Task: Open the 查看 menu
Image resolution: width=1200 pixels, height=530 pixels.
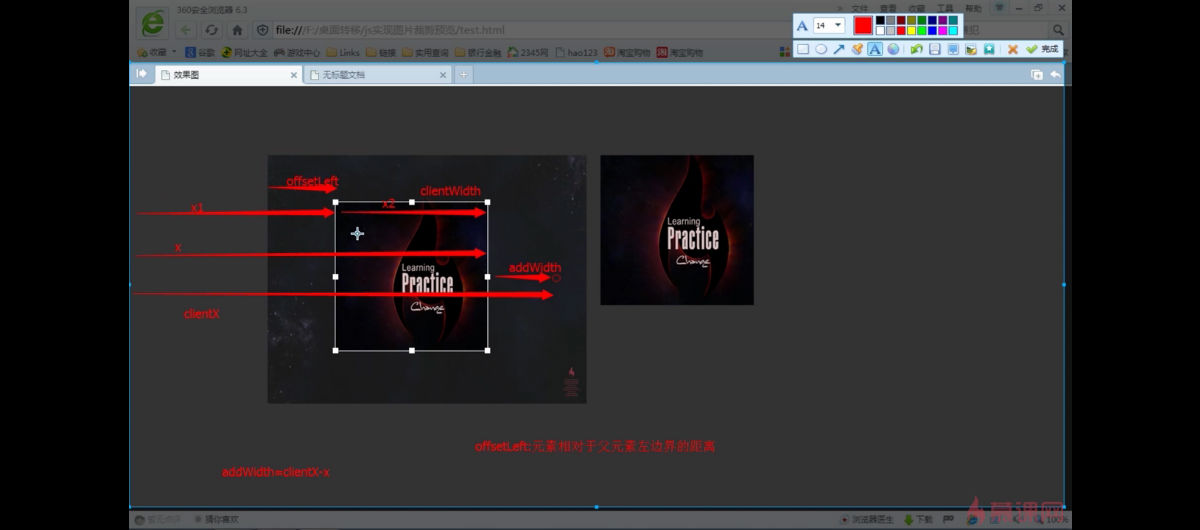Action: [x=888, y=8]
